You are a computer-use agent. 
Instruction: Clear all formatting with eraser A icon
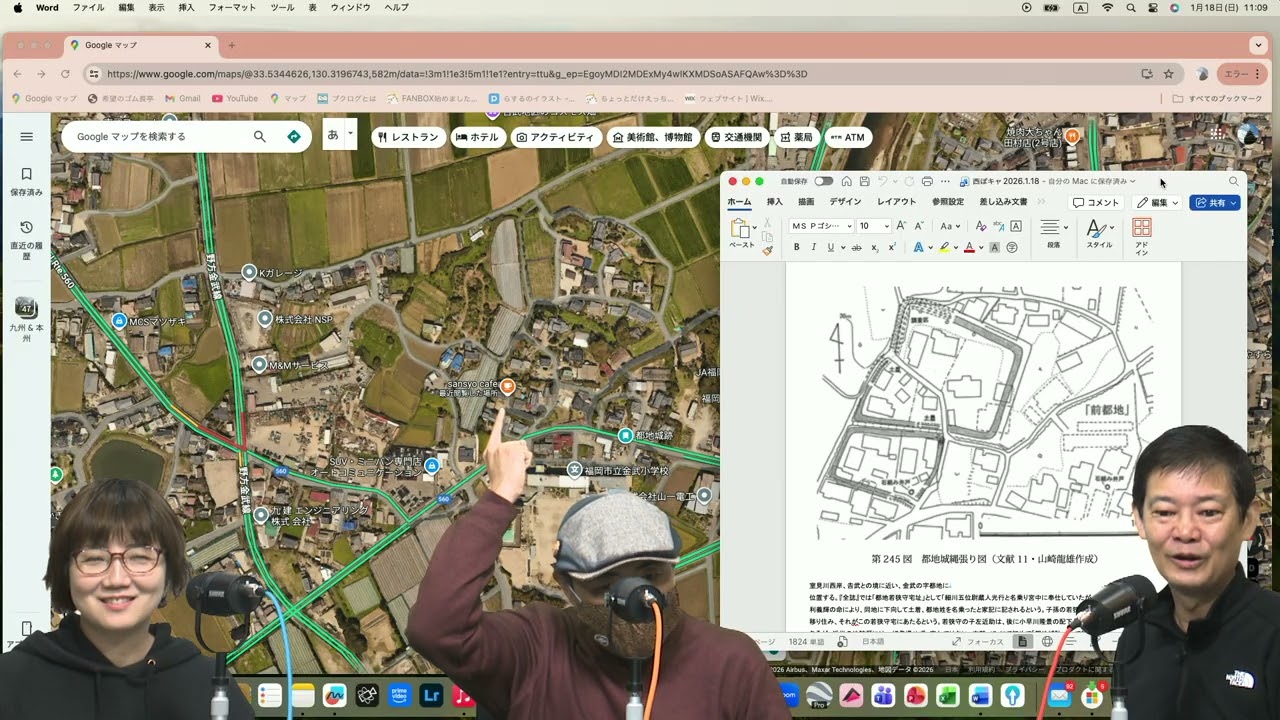980,226
